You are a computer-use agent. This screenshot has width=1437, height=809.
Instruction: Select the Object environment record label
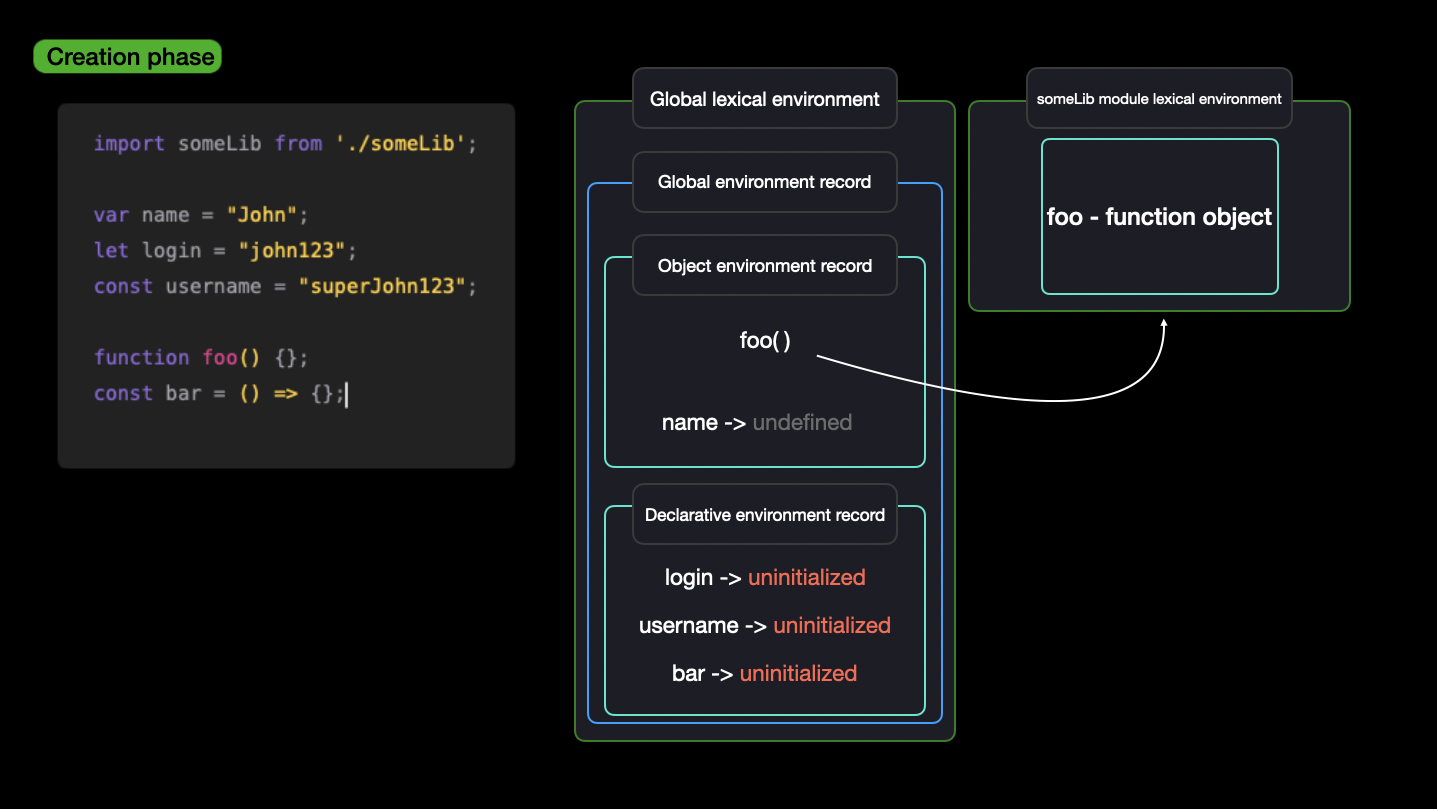tap(765, 266)
